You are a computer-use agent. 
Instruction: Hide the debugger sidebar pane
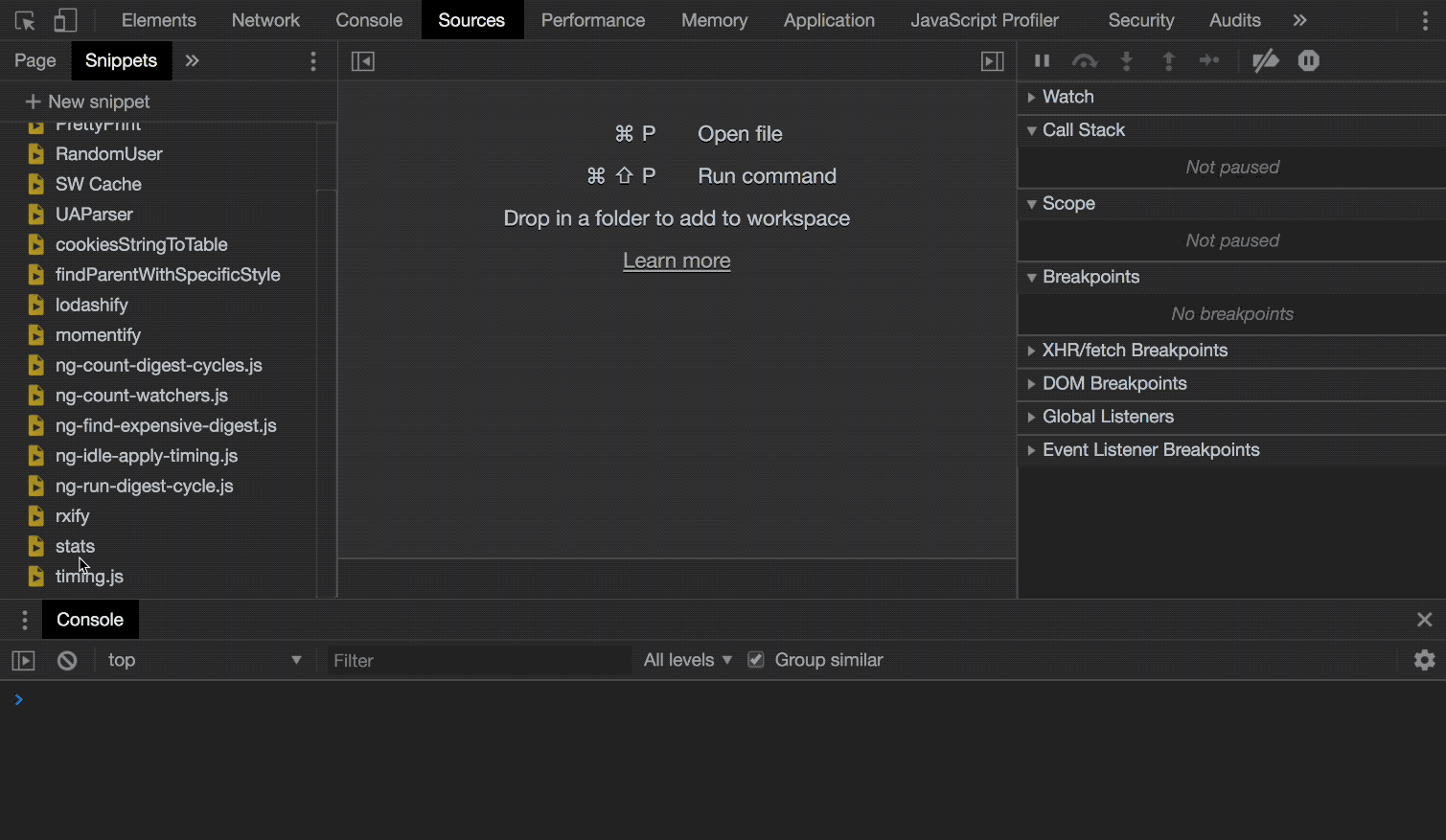993,61
